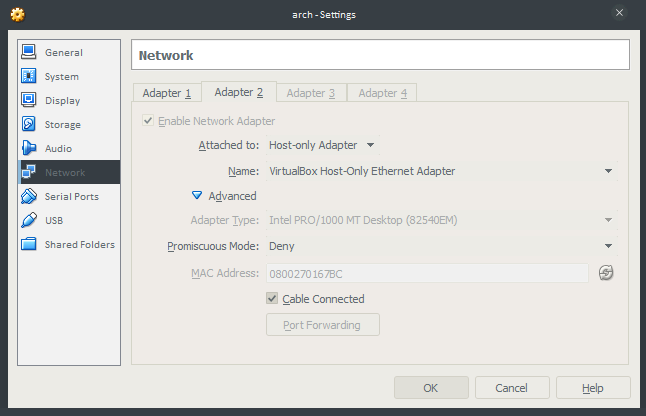Switch to the Adapter 1 tab
Screen dimensions: 646x416
point(167,93)
